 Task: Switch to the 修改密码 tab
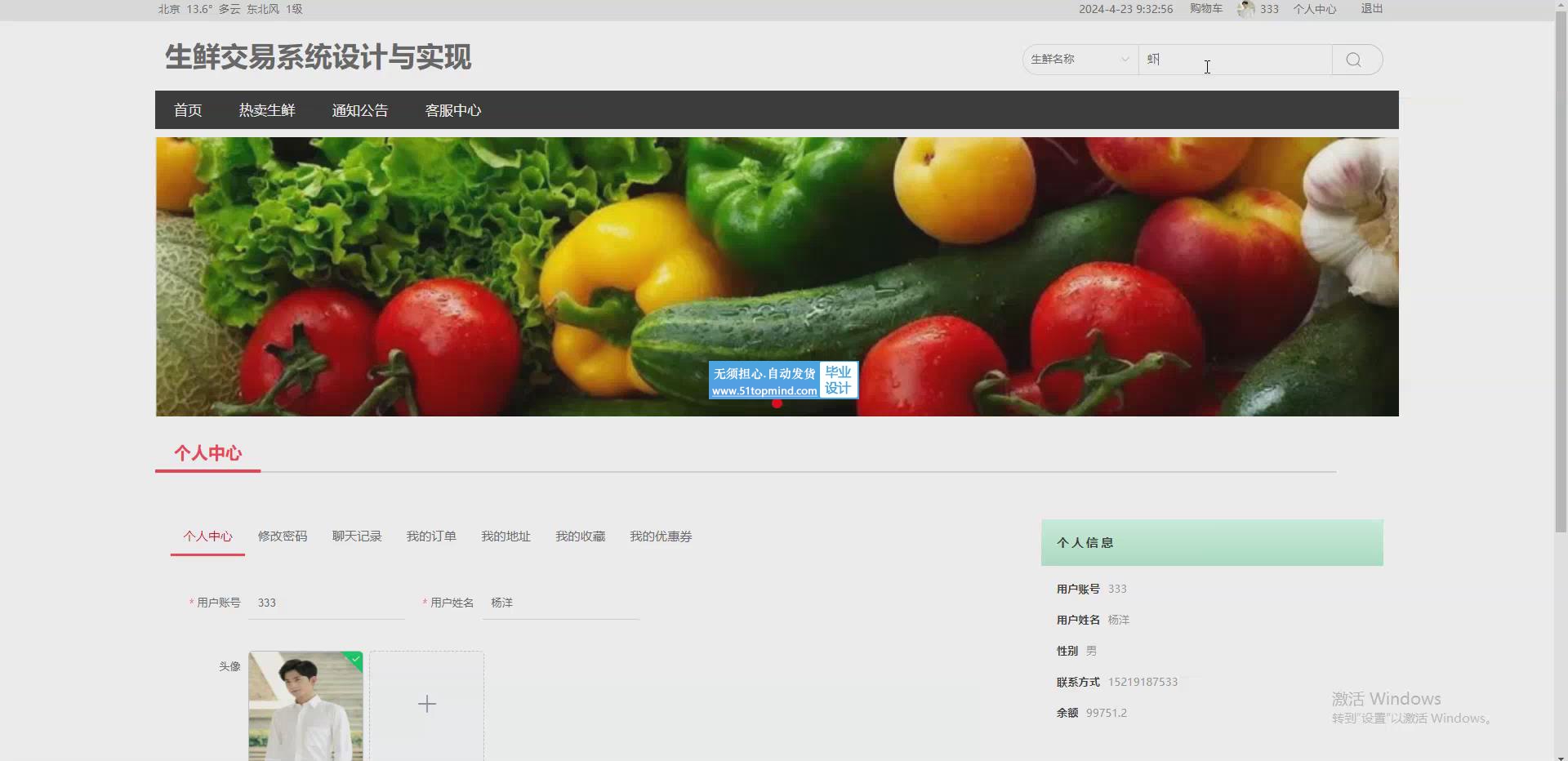click(x=283, y=536)
